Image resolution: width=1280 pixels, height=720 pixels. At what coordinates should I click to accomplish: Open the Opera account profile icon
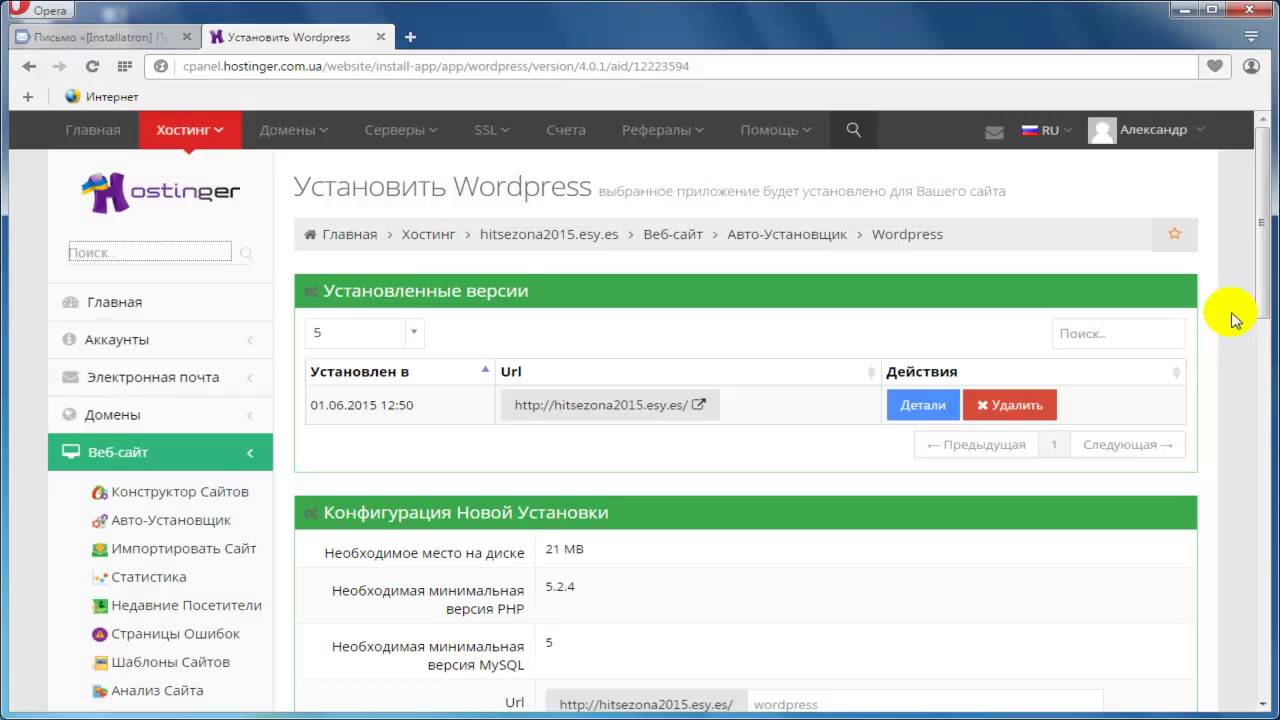coord(1251,66)
